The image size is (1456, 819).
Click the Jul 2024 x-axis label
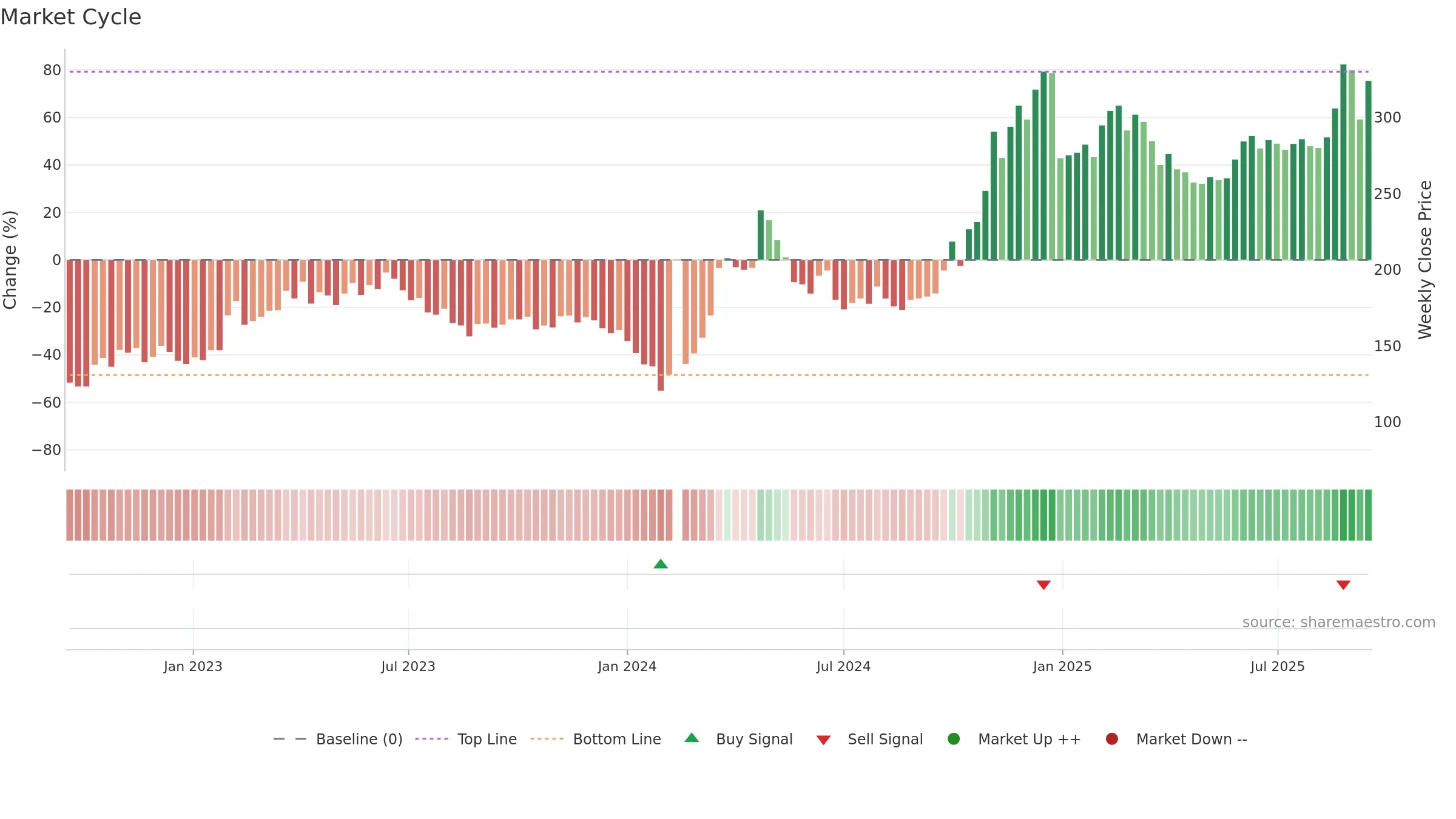coord(843,666)
